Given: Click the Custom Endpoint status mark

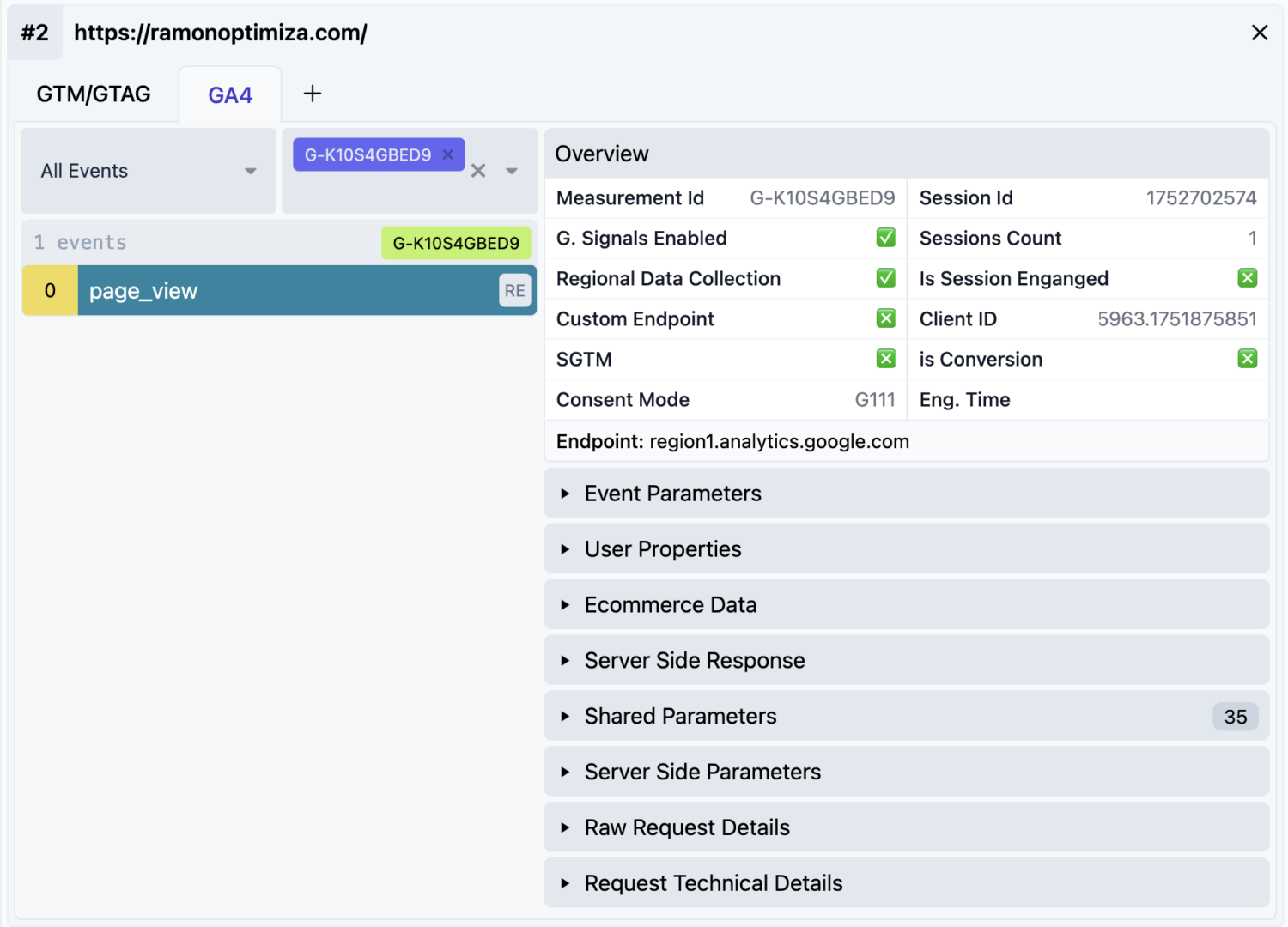Looking at the screenshot, I should 886,318.
